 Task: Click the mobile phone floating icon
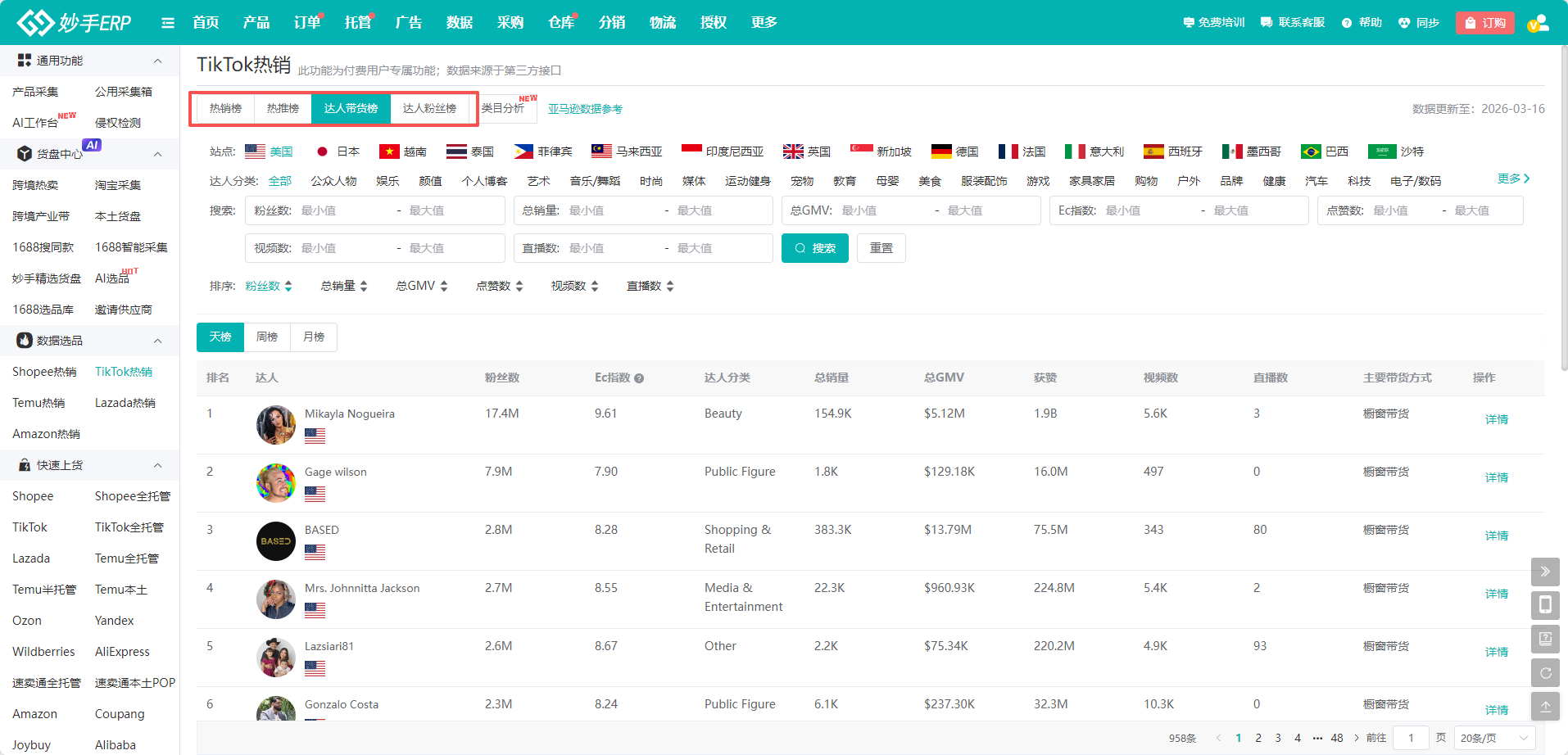tap(1545, 605)
